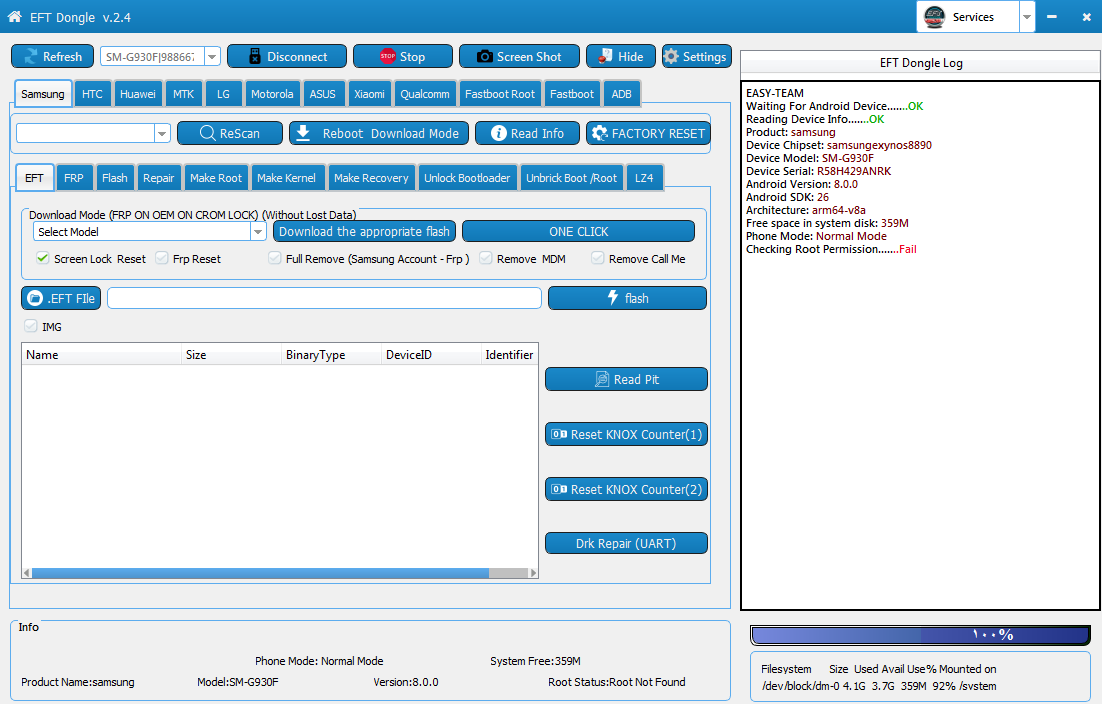Click the Drk Repair (UART) button
The height and width of the screenshot is (704, 1102).
[626, 543]
